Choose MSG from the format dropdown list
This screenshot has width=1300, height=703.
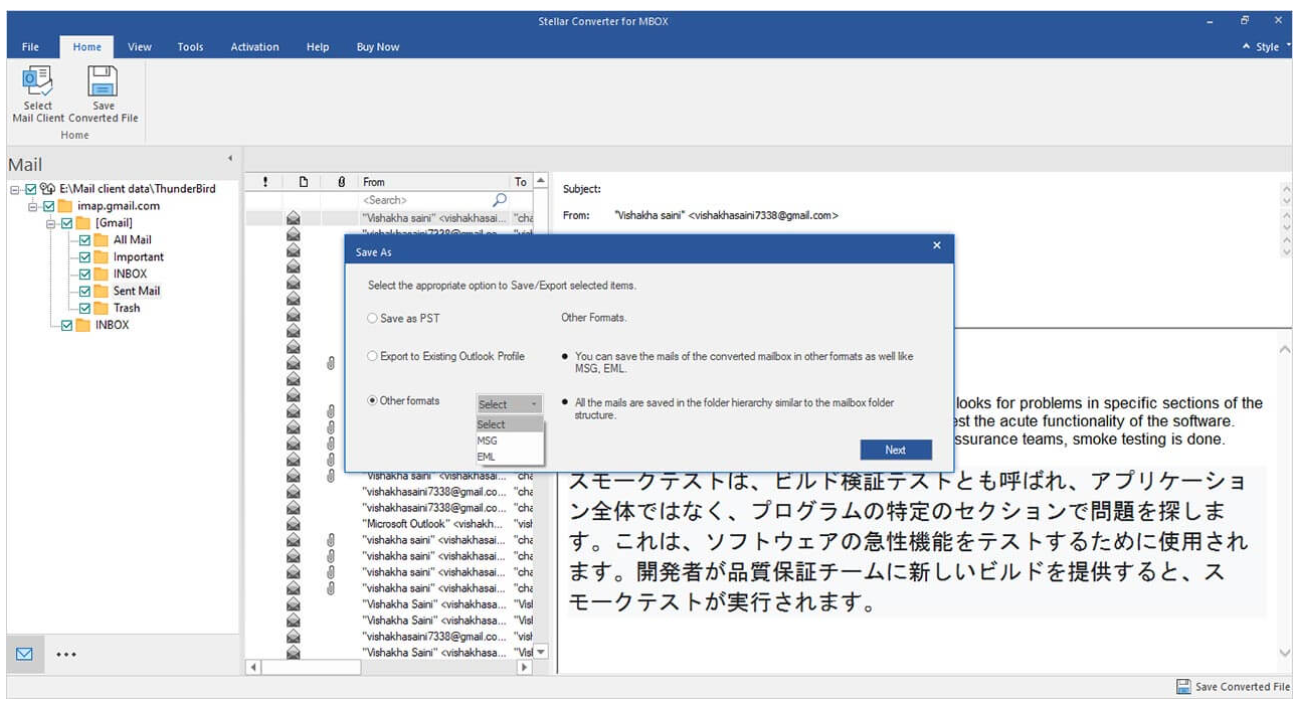click(510, 440)
